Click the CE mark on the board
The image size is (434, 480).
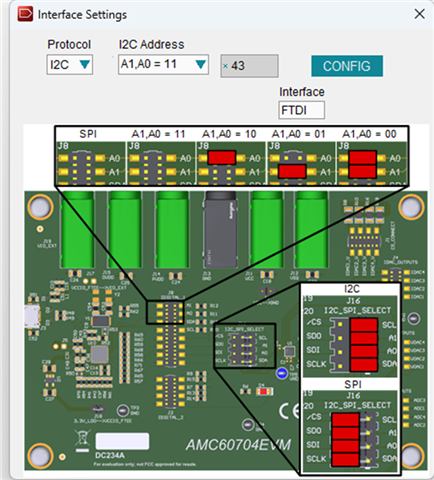click(289, 411)
